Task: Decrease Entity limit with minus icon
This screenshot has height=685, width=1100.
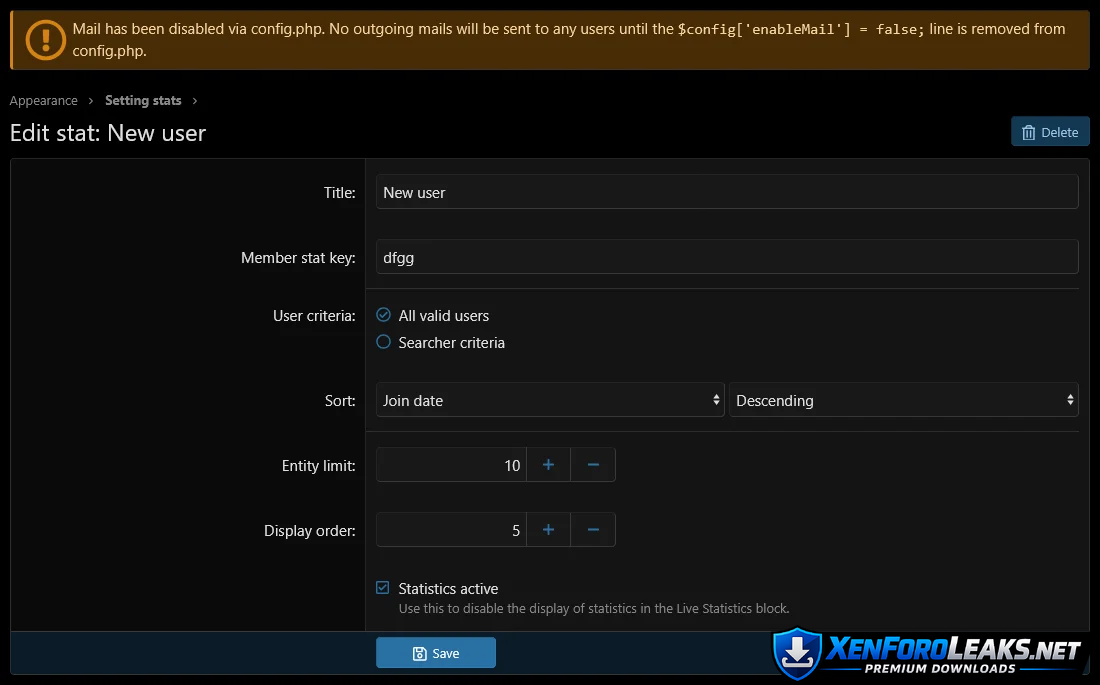Action: pos(593,465)
